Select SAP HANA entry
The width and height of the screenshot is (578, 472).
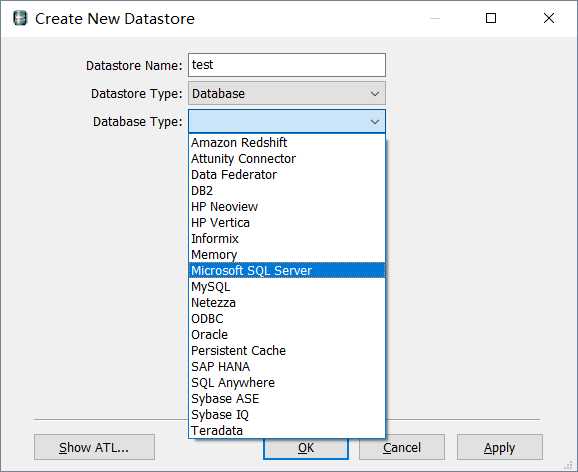pyautogui.click(x=287, y=367)
